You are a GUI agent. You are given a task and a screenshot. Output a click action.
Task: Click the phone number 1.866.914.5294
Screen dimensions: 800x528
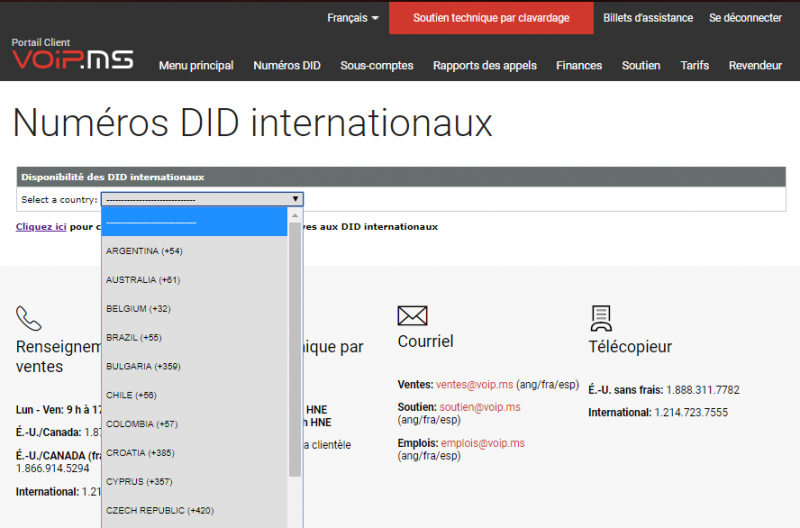53,468
